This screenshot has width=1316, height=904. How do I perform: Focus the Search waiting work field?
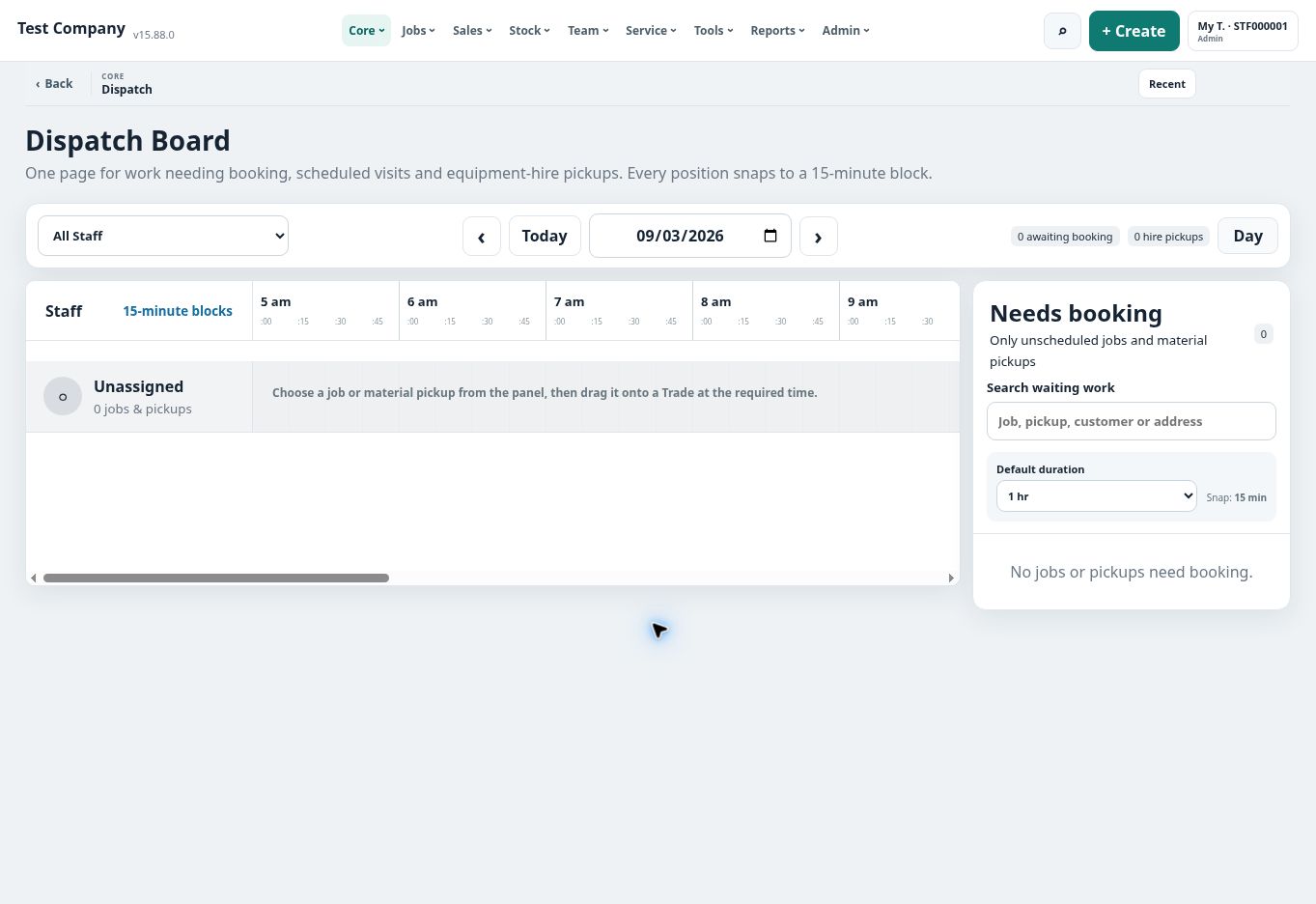[1131, 421]
